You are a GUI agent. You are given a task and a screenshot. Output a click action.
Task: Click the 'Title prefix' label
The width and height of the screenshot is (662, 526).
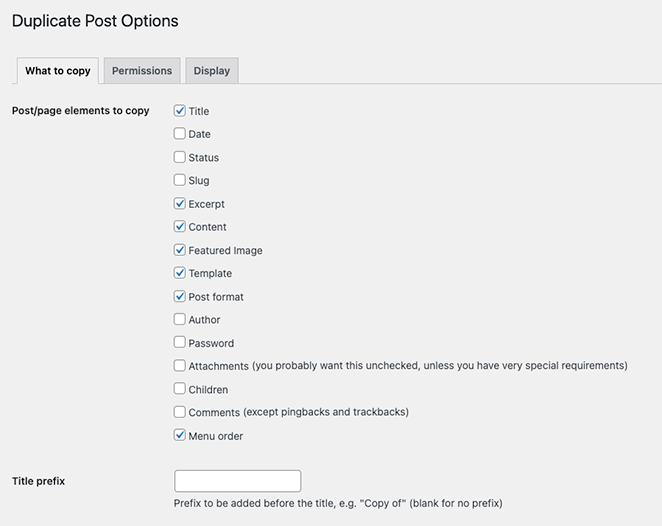pyautogui.click(x=38, y=481)
